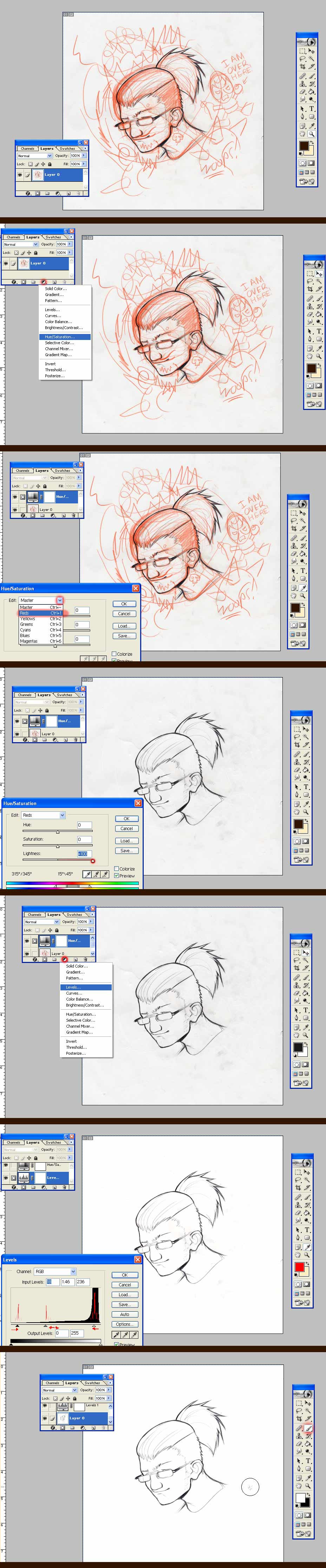Select the Zoom tool in the top toolbox
326x1568 pixels.
pos(311,134)
